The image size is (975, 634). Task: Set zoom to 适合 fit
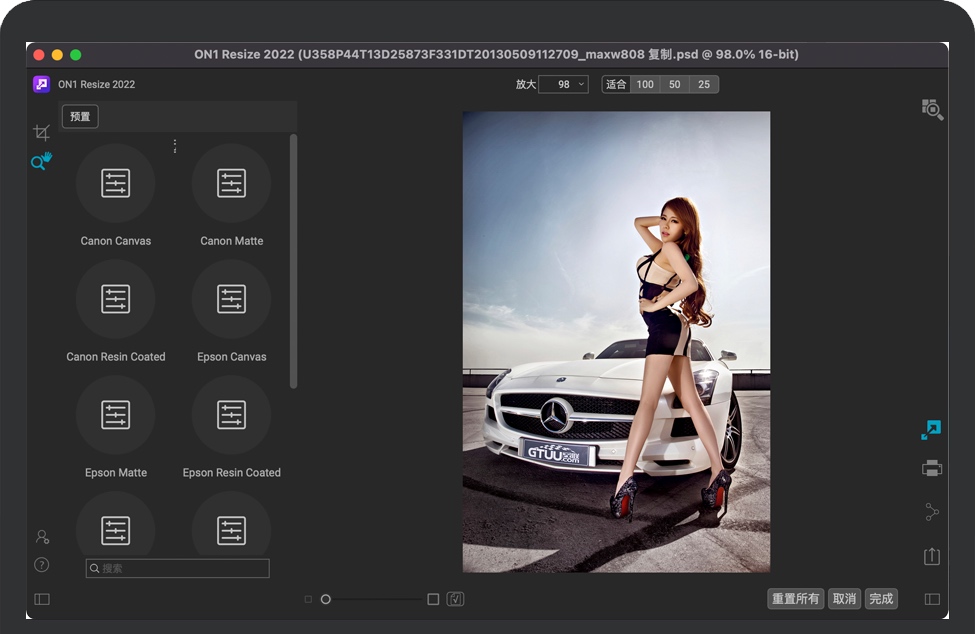[616, 85]
